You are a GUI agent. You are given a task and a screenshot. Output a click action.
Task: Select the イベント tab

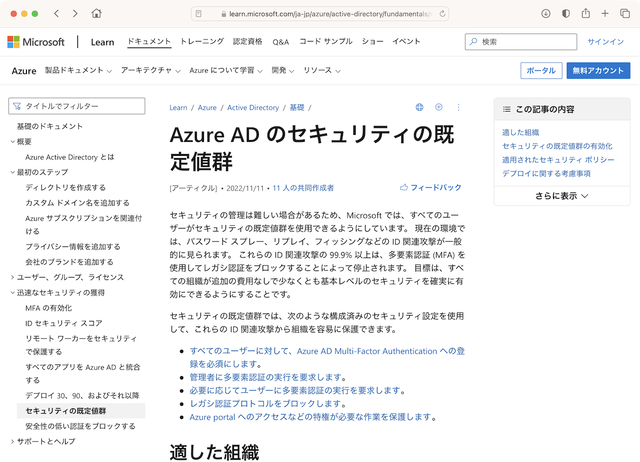(407, 42)
